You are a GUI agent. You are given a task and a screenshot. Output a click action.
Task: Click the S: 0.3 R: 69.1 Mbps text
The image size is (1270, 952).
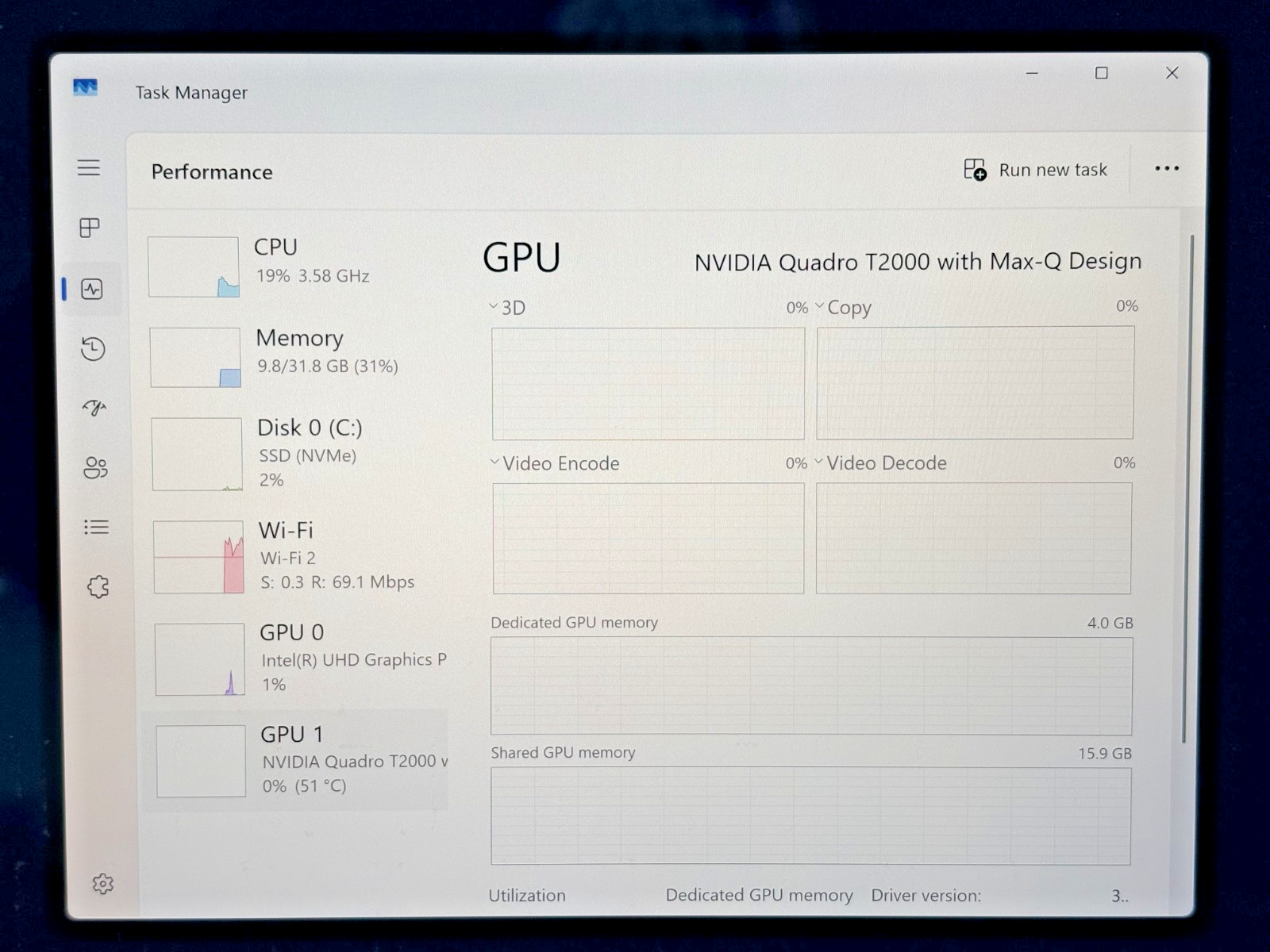click(337, 582)
